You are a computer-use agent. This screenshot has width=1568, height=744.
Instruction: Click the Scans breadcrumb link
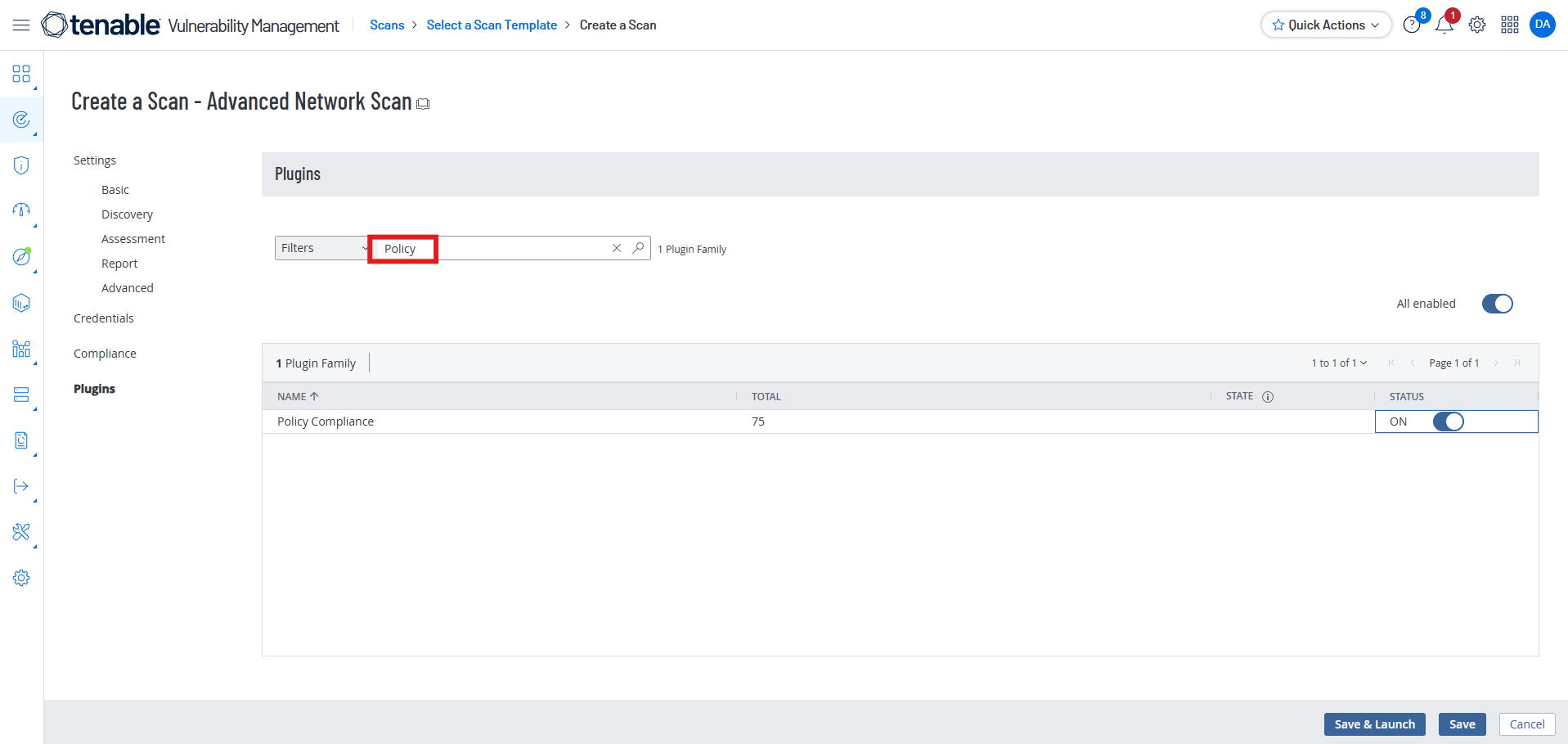tap(387, 25)
